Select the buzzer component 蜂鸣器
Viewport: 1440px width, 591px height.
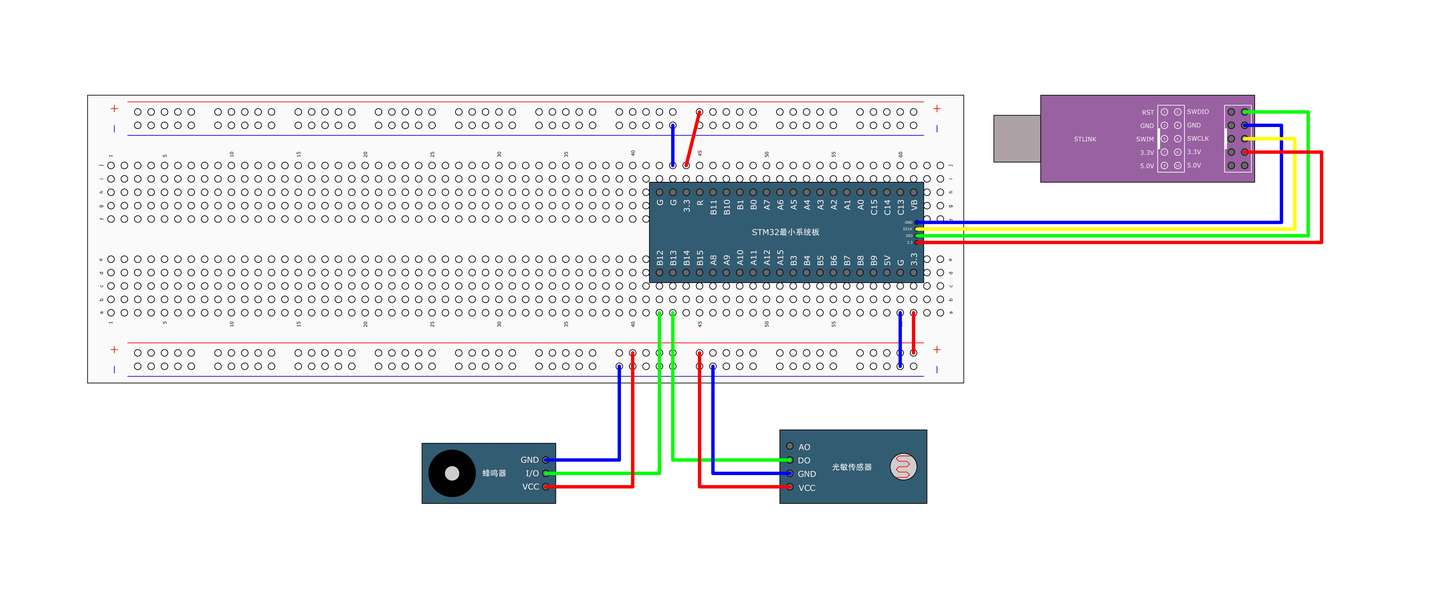[x=490, y=472]
